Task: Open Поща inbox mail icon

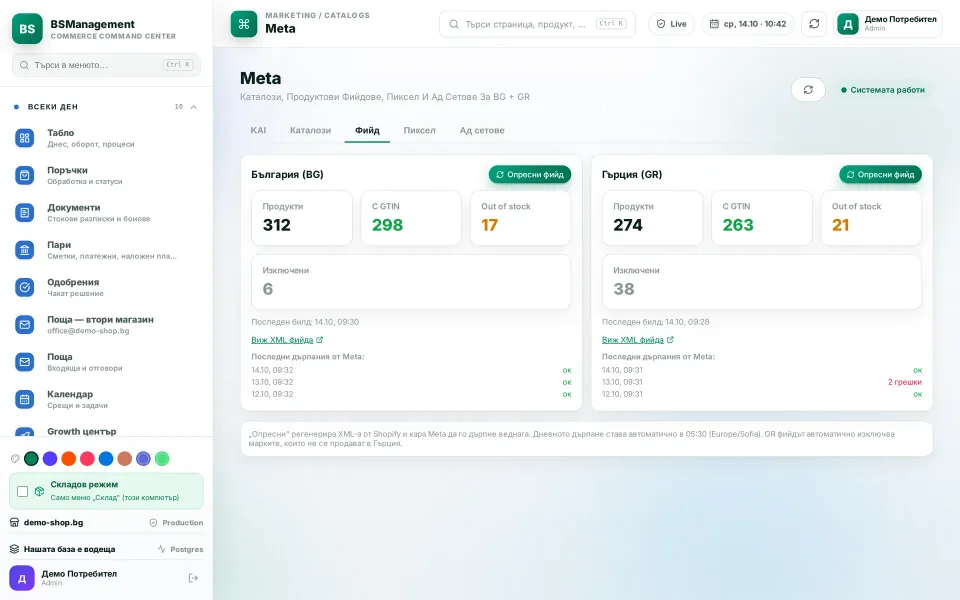Action: click(24, 362)
